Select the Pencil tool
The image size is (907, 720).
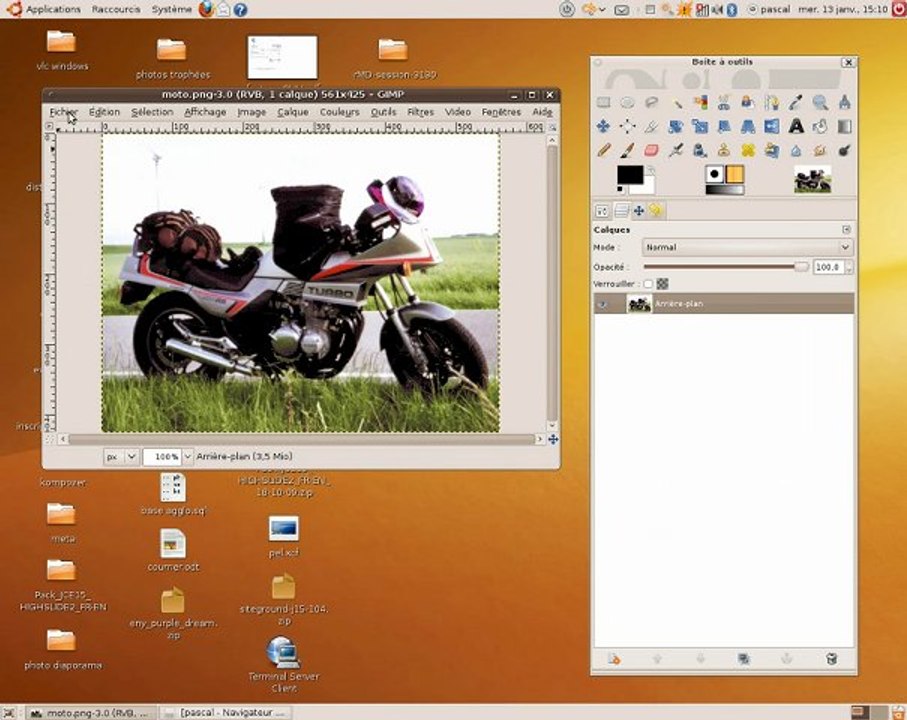[x=603, y=150]
